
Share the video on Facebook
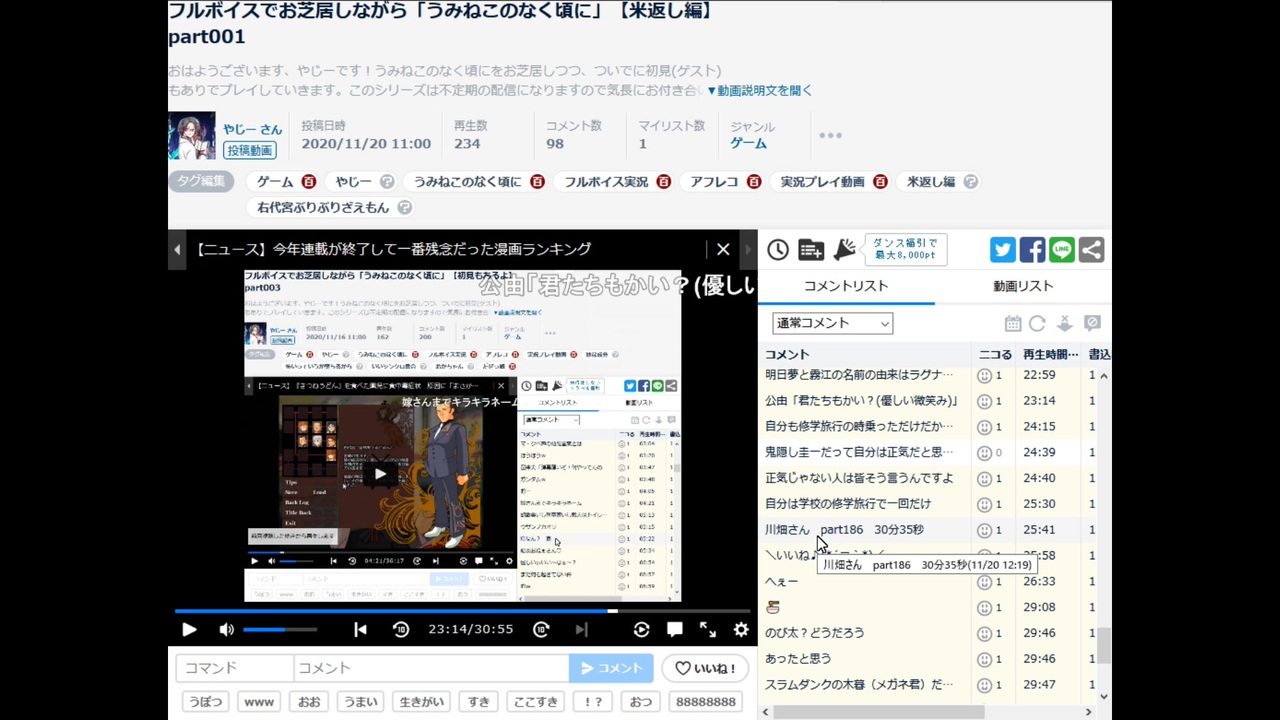pos(1032,250)
